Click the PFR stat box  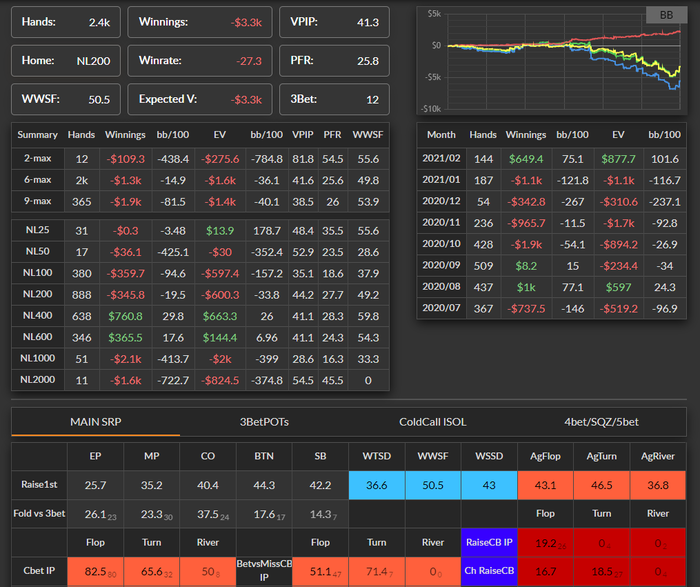tap(334, 61)
